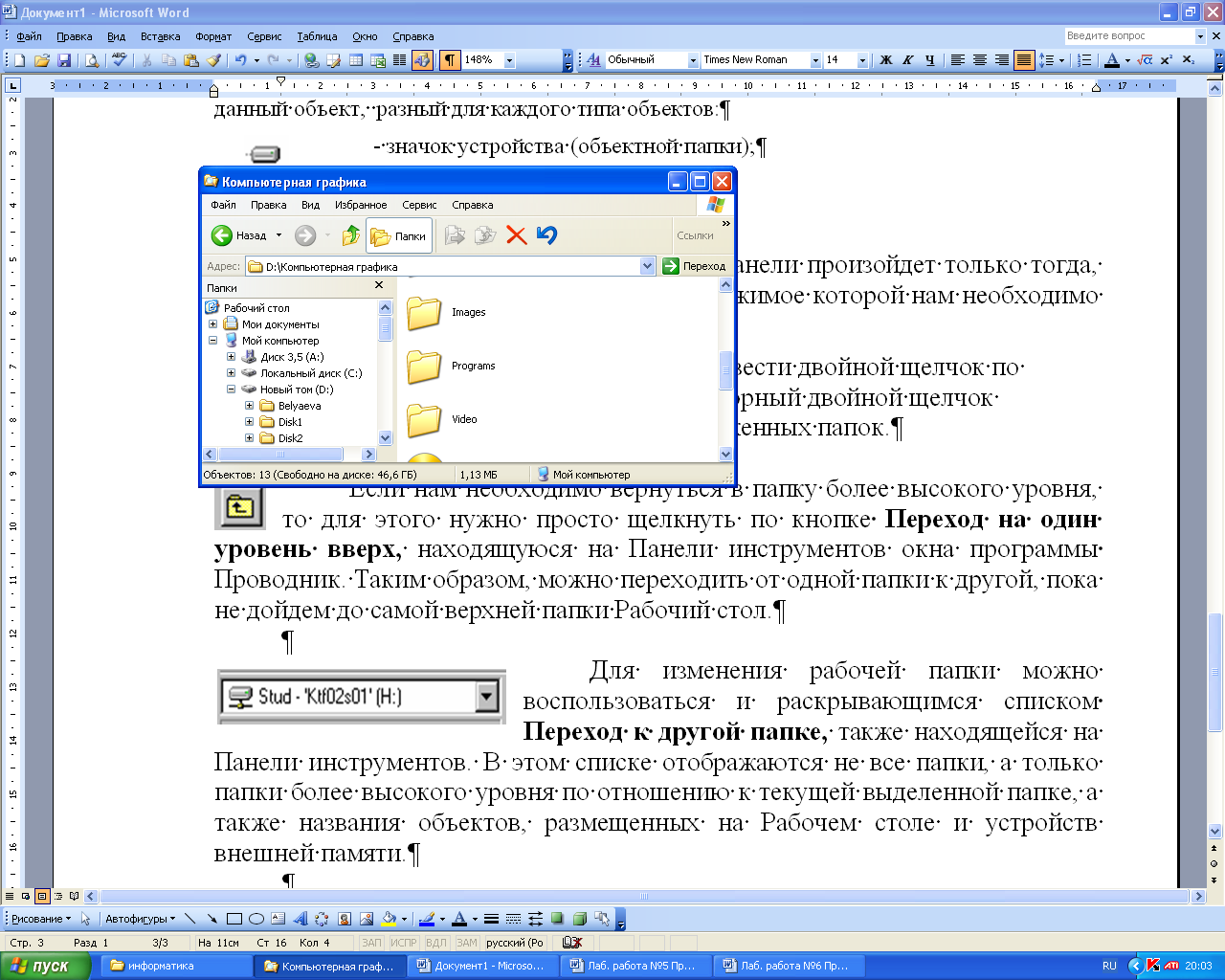Select the Oval tool on Drawing toolbar
The height and width of the screenshot is (980, 1225).
click(256, 919)
